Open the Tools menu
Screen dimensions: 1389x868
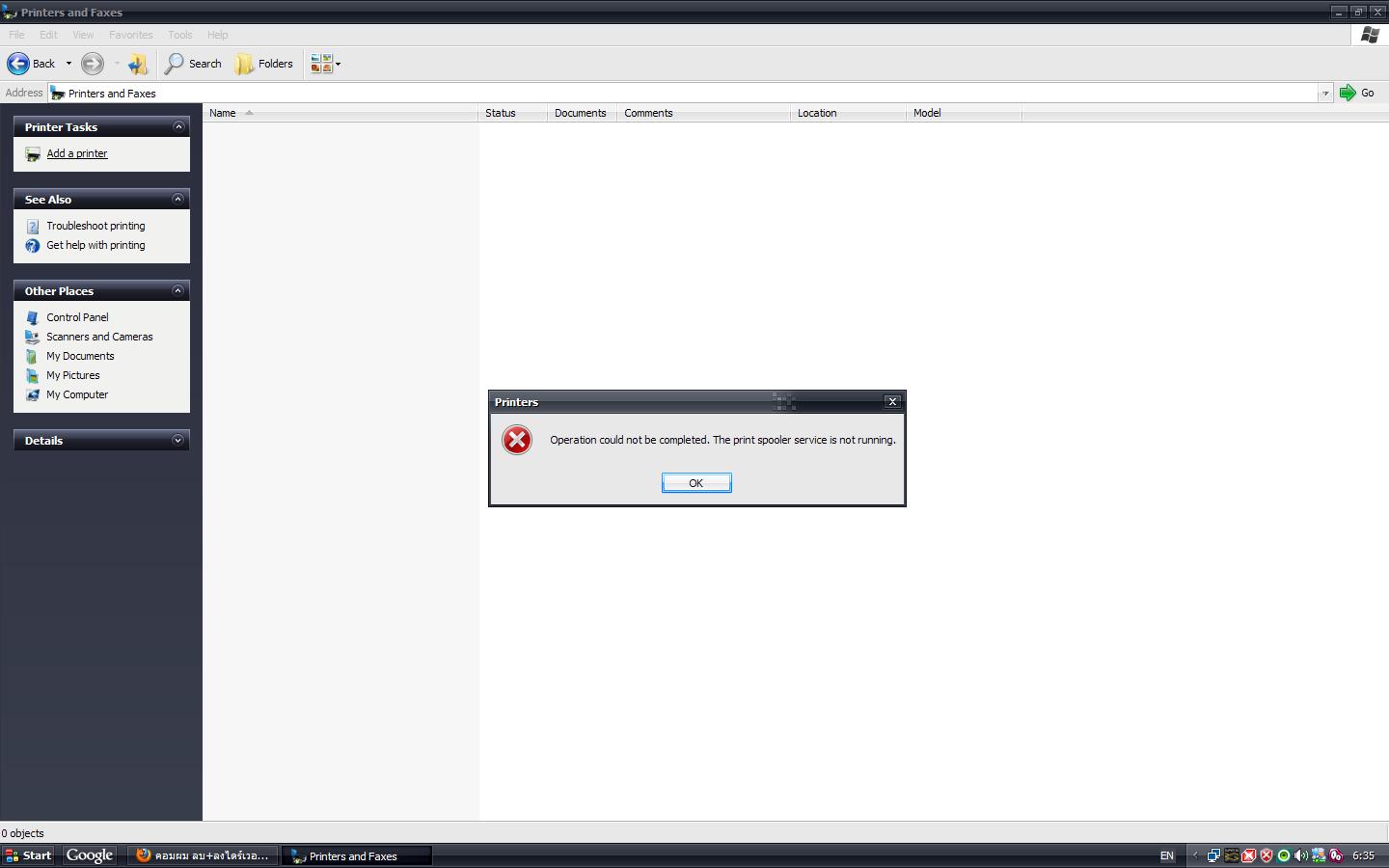(x=180, y=35)
